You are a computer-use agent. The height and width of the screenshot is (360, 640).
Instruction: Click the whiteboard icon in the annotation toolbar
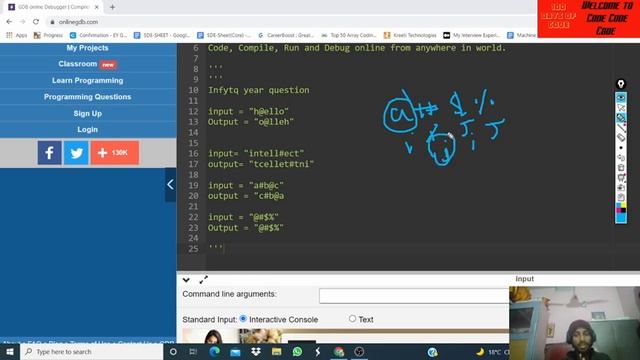click(x=621, y=178)
